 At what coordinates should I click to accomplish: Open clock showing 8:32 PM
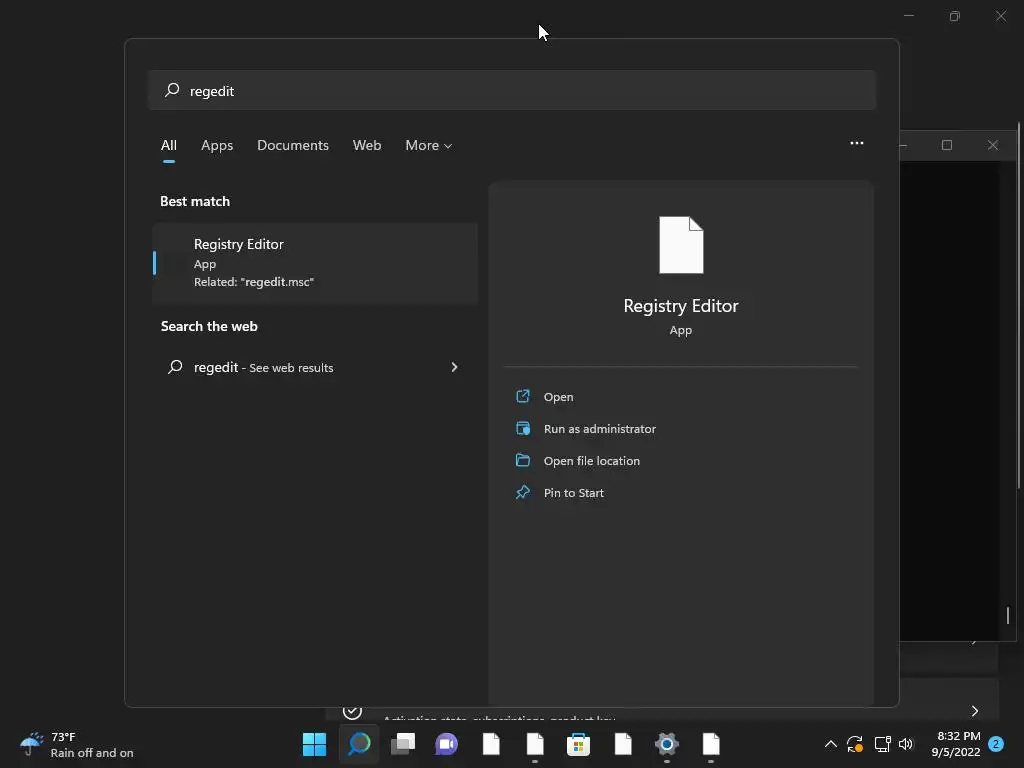(956, 744)
